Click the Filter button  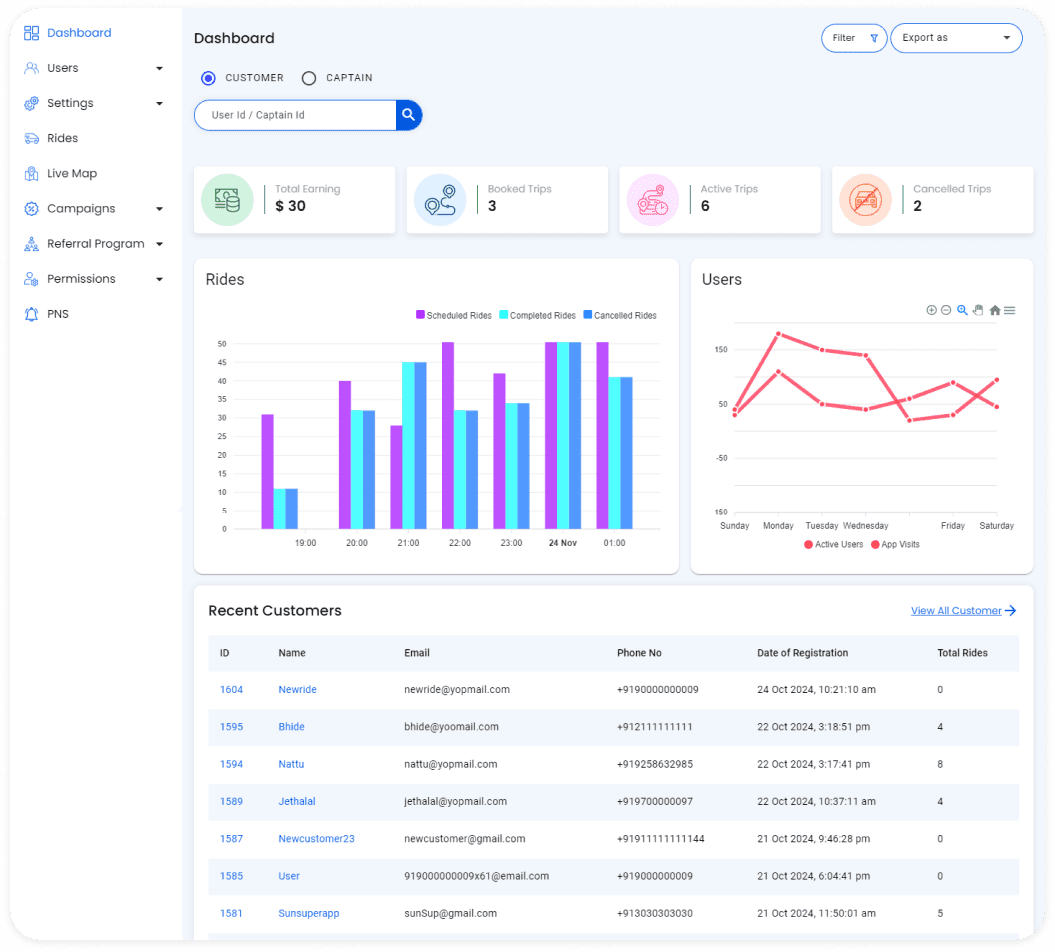(x=853, y=38)
